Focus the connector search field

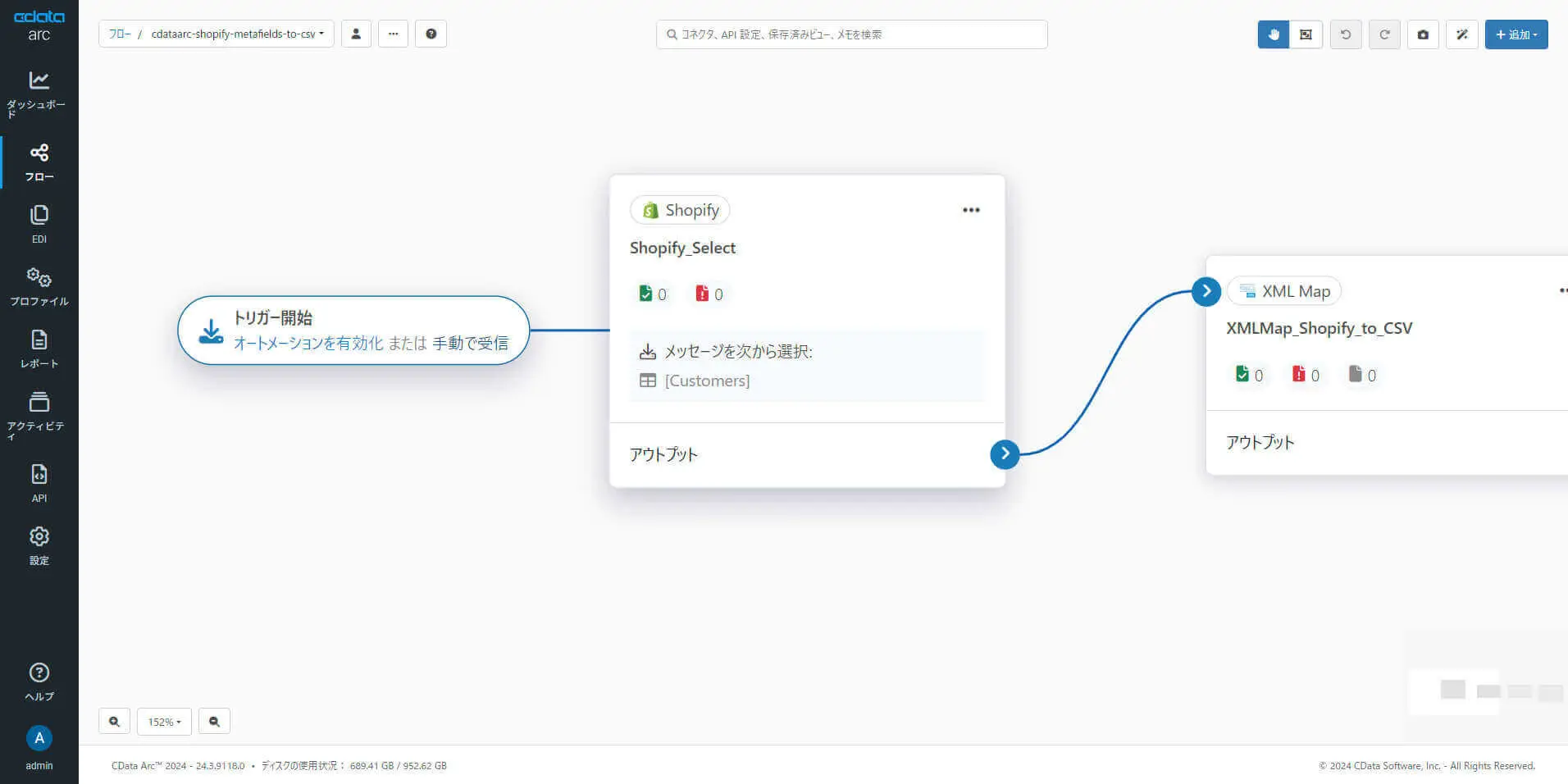(x=852, y=34)
